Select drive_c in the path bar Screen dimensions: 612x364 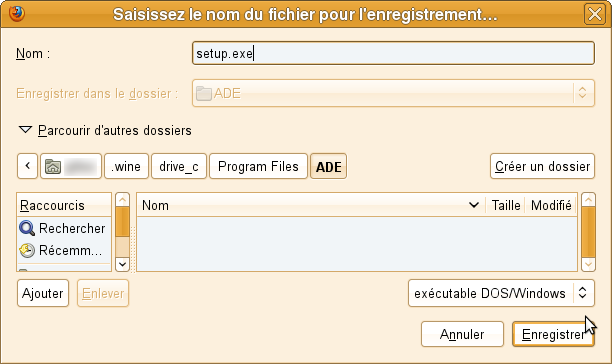pyautogui.click(x=179, y=166)
